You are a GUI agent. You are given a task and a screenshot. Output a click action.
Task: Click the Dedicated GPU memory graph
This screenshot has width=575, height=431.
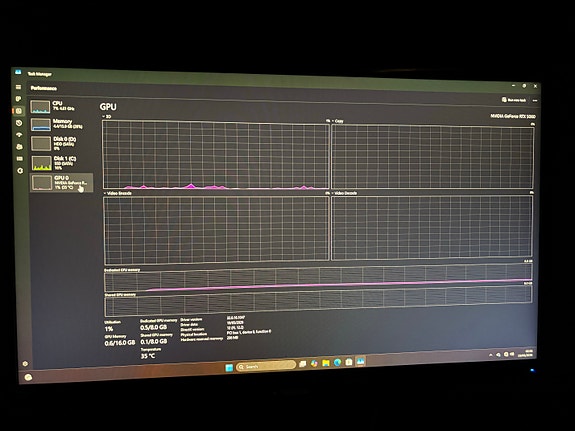pos(318,278)
